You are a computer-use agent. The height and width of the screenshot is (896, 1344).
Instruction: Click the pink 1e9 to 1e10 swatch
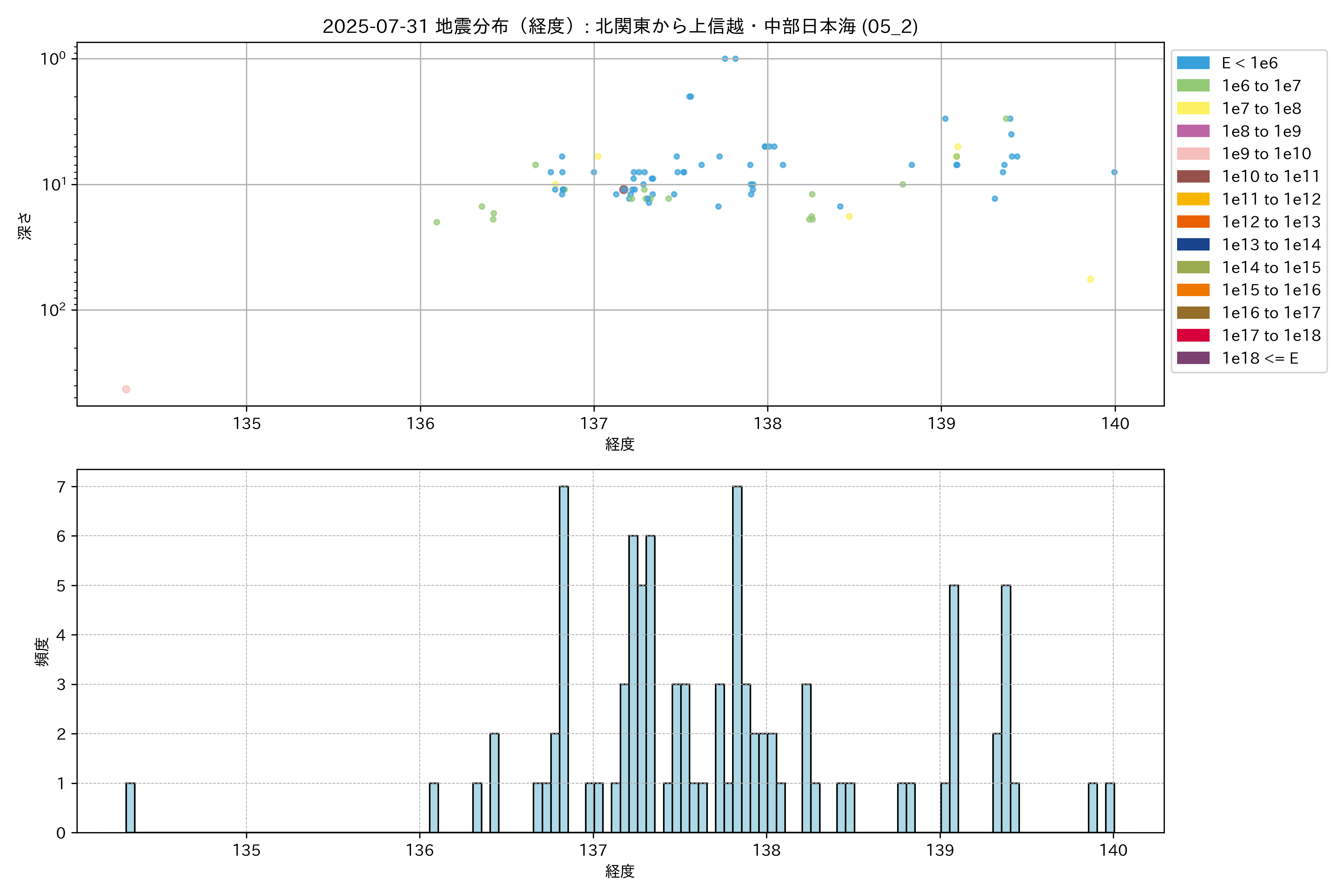(1192, 154)
